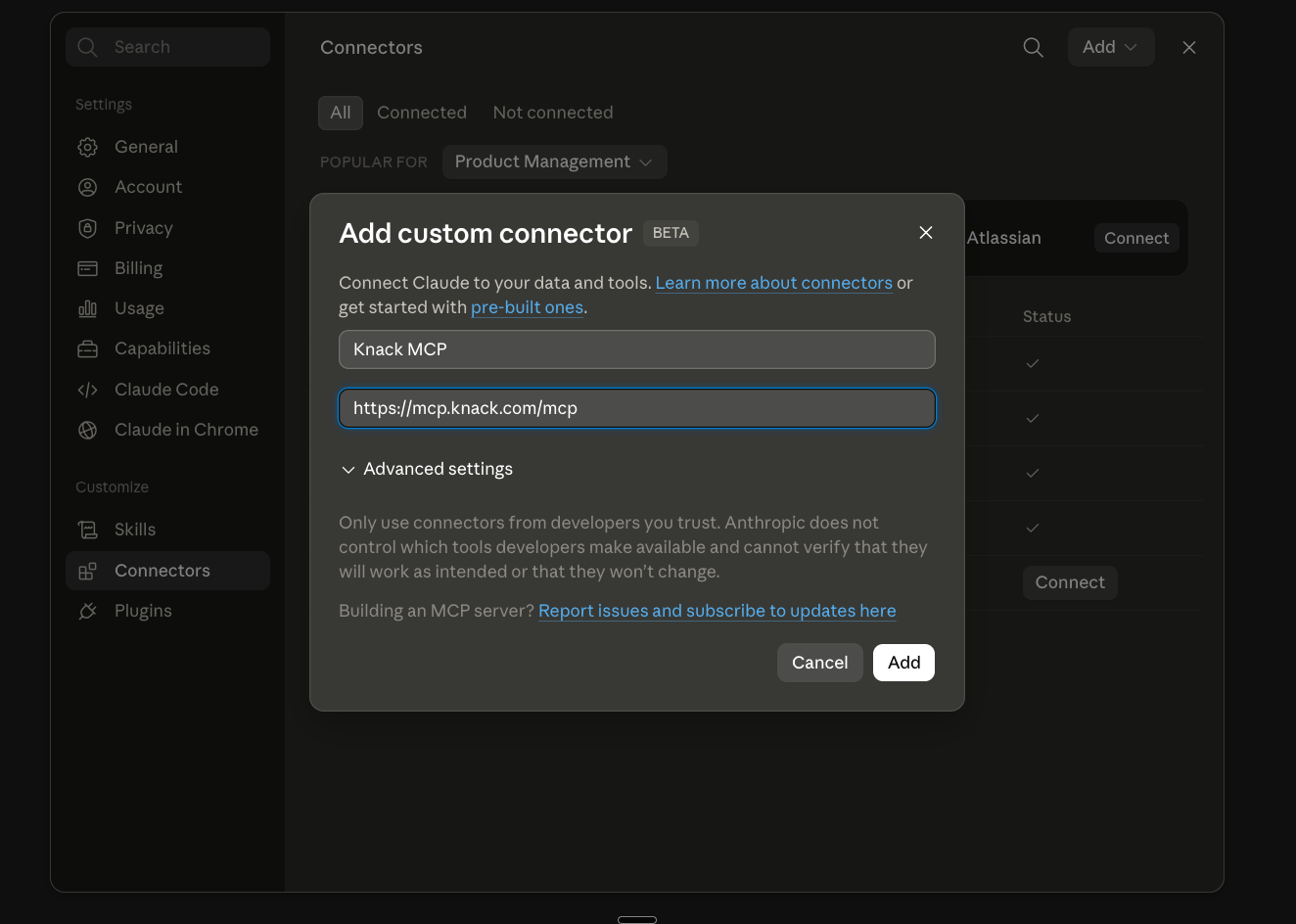Image resolution: width=1296 pixels, height=924 pixels.
Task: Click the Usage bar chart icon
Action: coord(87,308)
